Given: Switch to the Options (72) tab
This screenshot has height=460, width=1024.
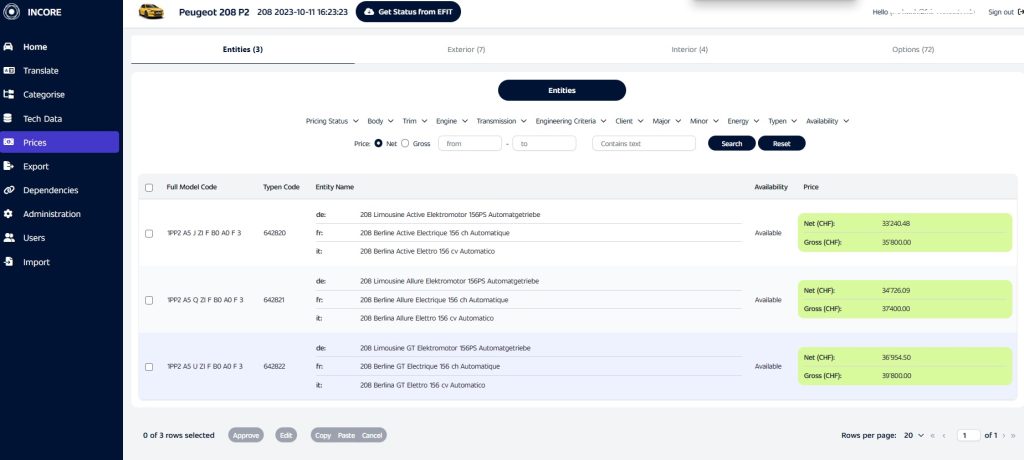Looking at the screenshot, I should pos(913,50).
